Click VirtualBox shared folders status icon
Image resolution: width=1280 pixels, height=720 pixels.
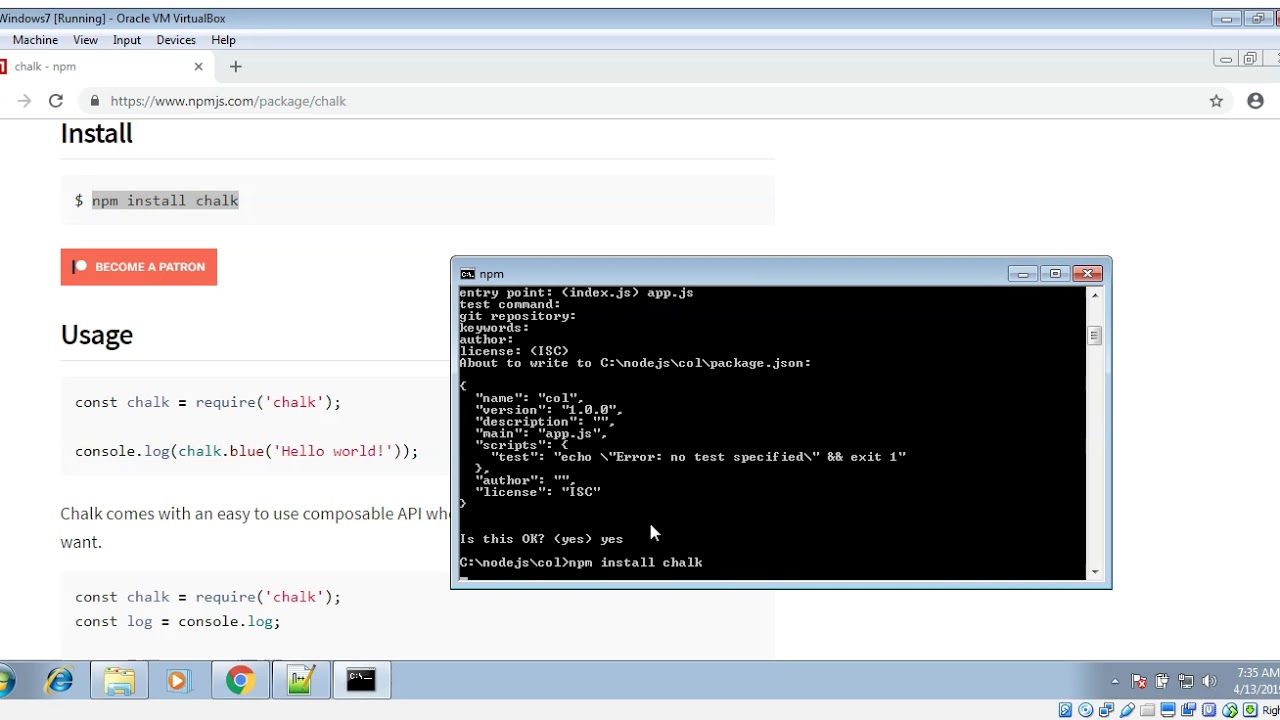[x=1147, y=710]
